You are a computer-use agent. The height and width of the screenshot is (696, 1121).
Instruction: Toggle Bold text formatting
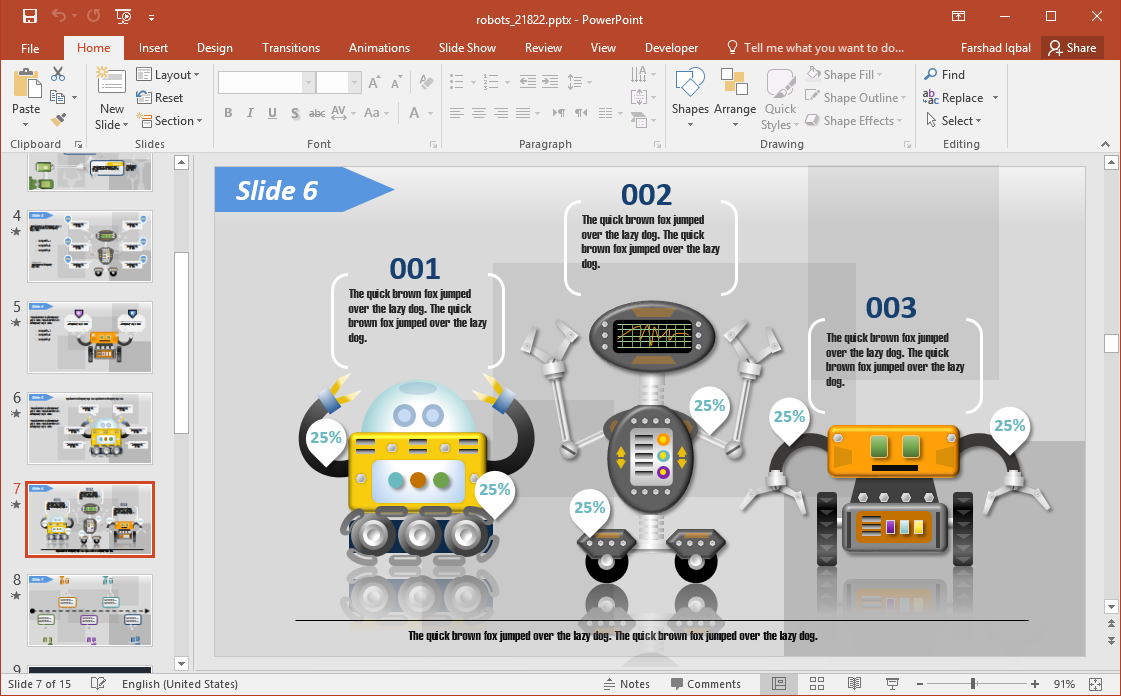point(228,113)
